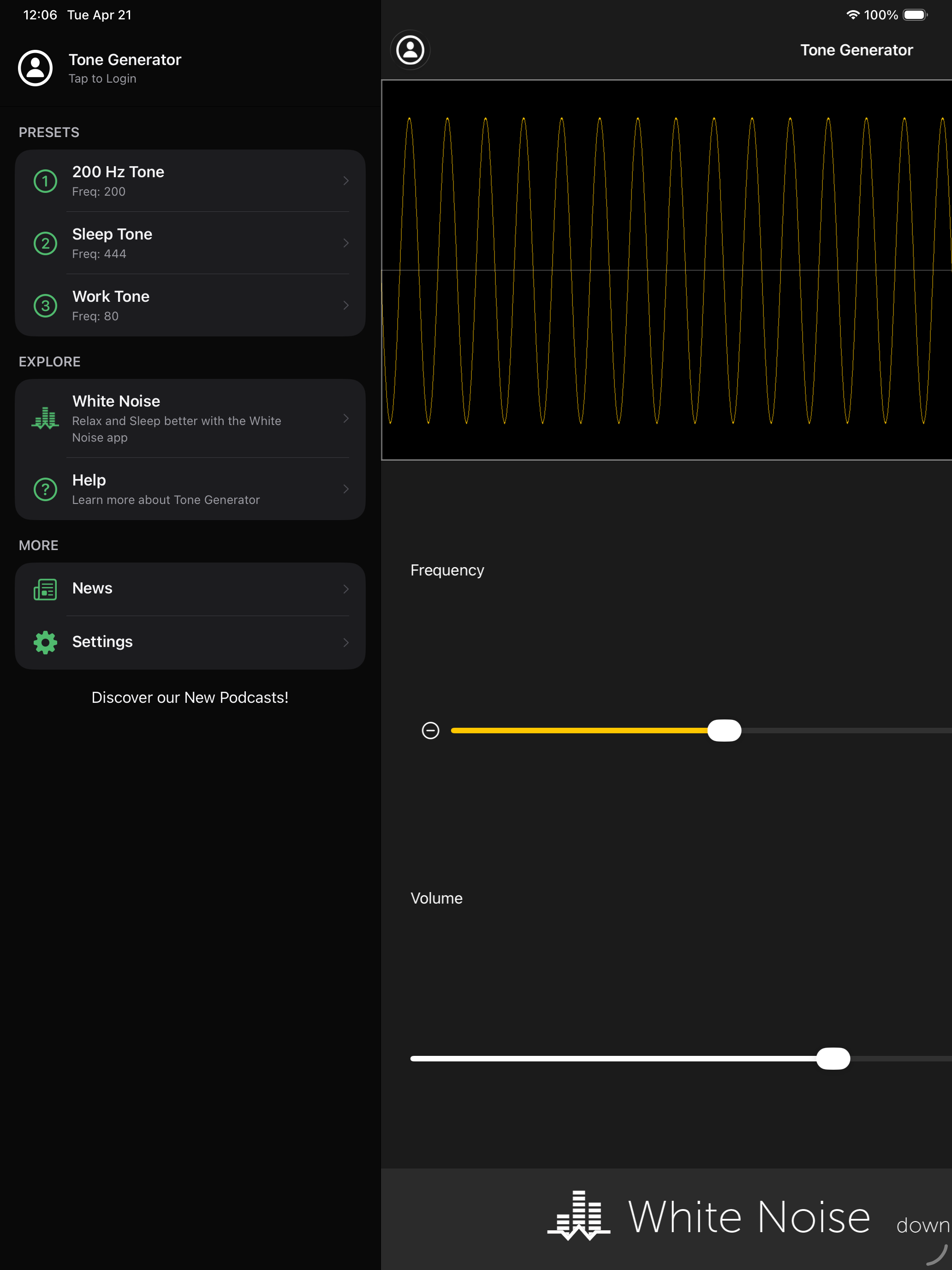
Task: Open the Work Tone preset chevron
Action: [x=346, y=306]
